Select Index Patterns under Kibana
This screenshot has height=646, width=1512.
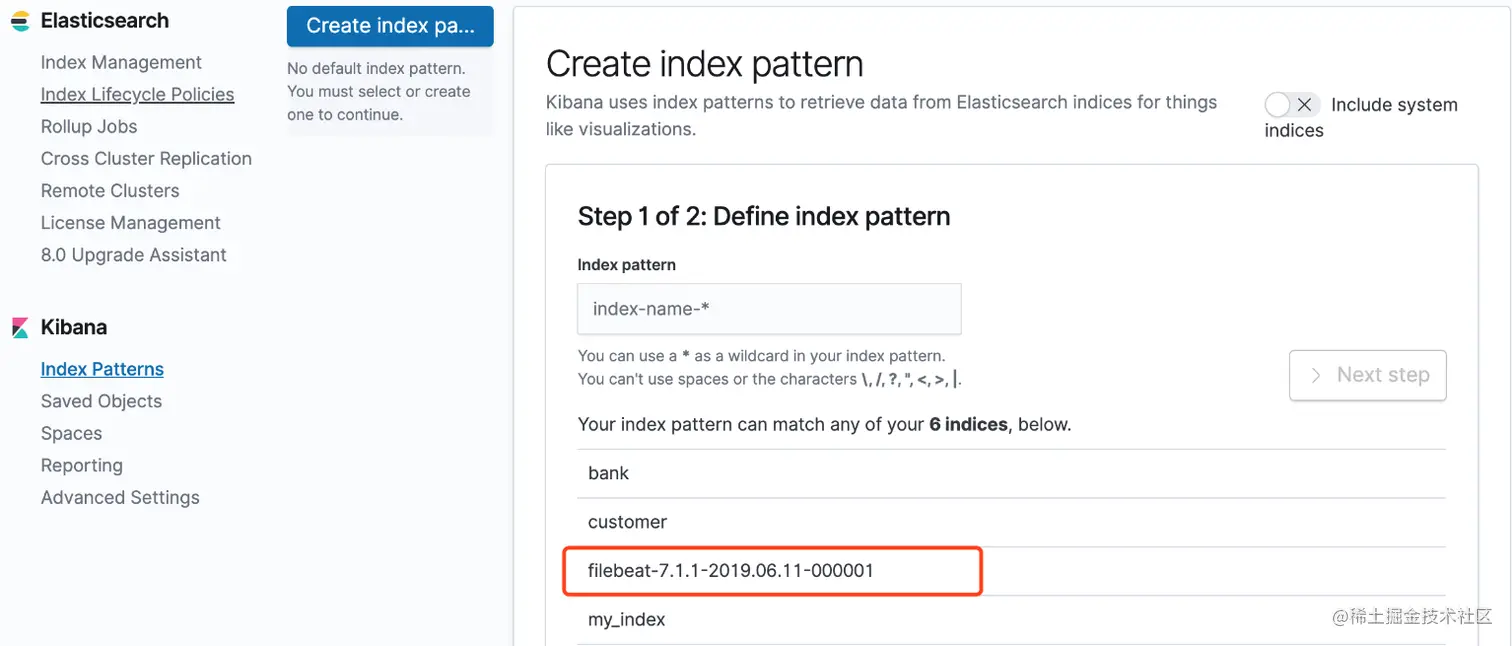coord(102,369)
